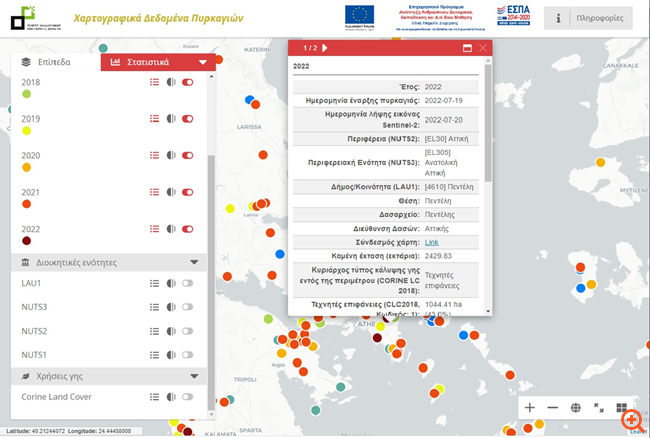Image resolution: width=650 pixels, height=438 pixels.
Task: Zoom out with the minus map button
Action: [x=553, y=408]
